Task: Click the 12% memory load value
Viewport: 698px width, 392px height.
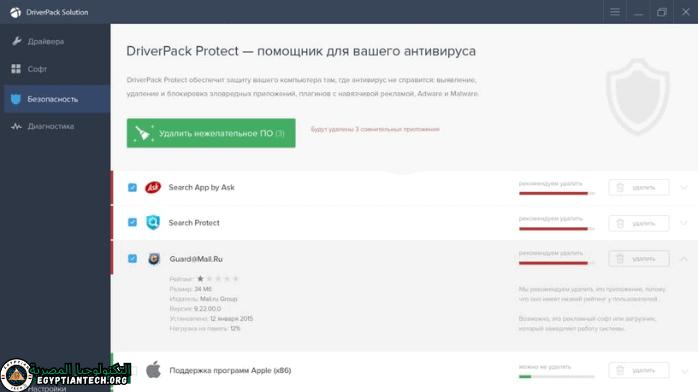Action: point(235,328)
